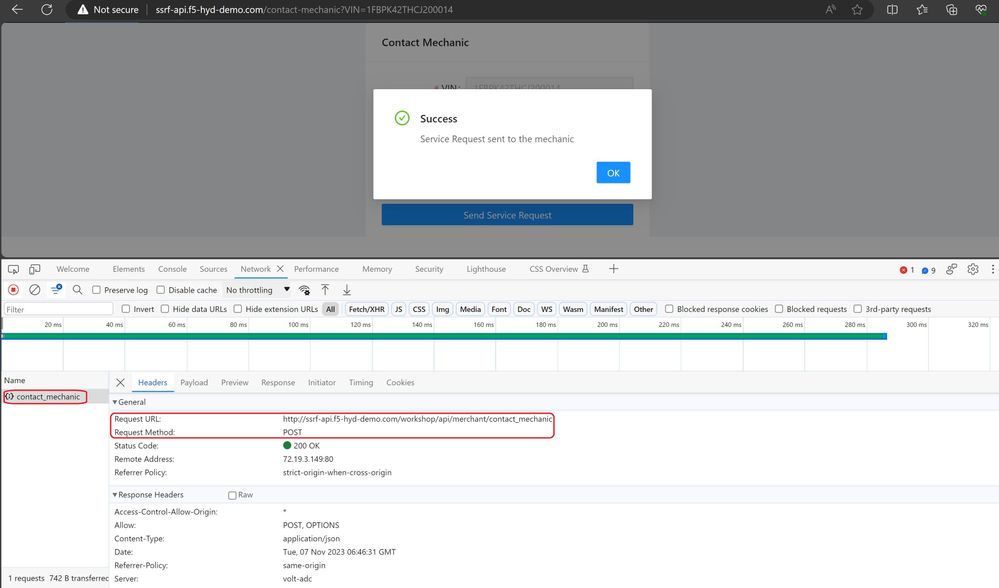Open network search magnifier
This screenshot has width=999, height=588.
[77, 290]
